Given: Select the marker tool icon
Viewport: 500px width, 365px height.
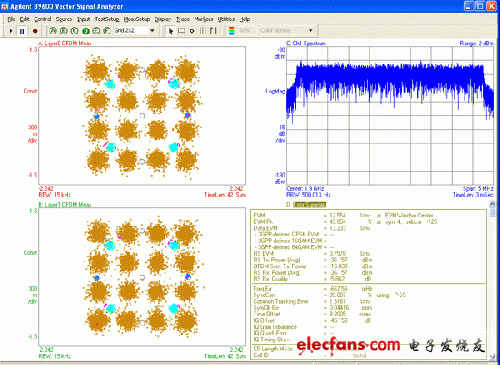Looking at the screenshot, I should [x=192, y=31].
